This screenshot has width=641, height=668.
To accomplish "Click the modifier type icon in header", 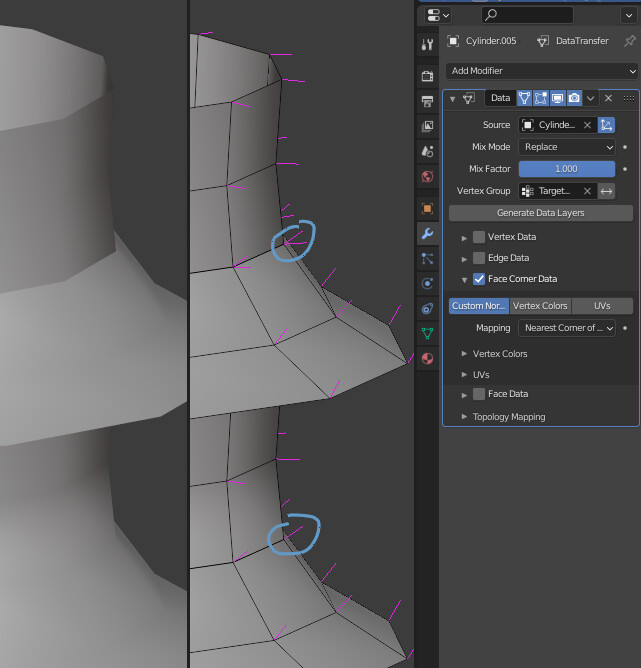I will coord(469,98).
